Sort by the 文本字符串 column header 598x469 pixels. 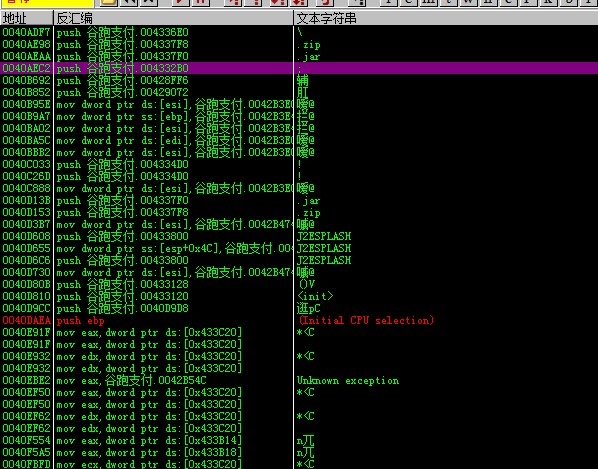pos(446,18)
